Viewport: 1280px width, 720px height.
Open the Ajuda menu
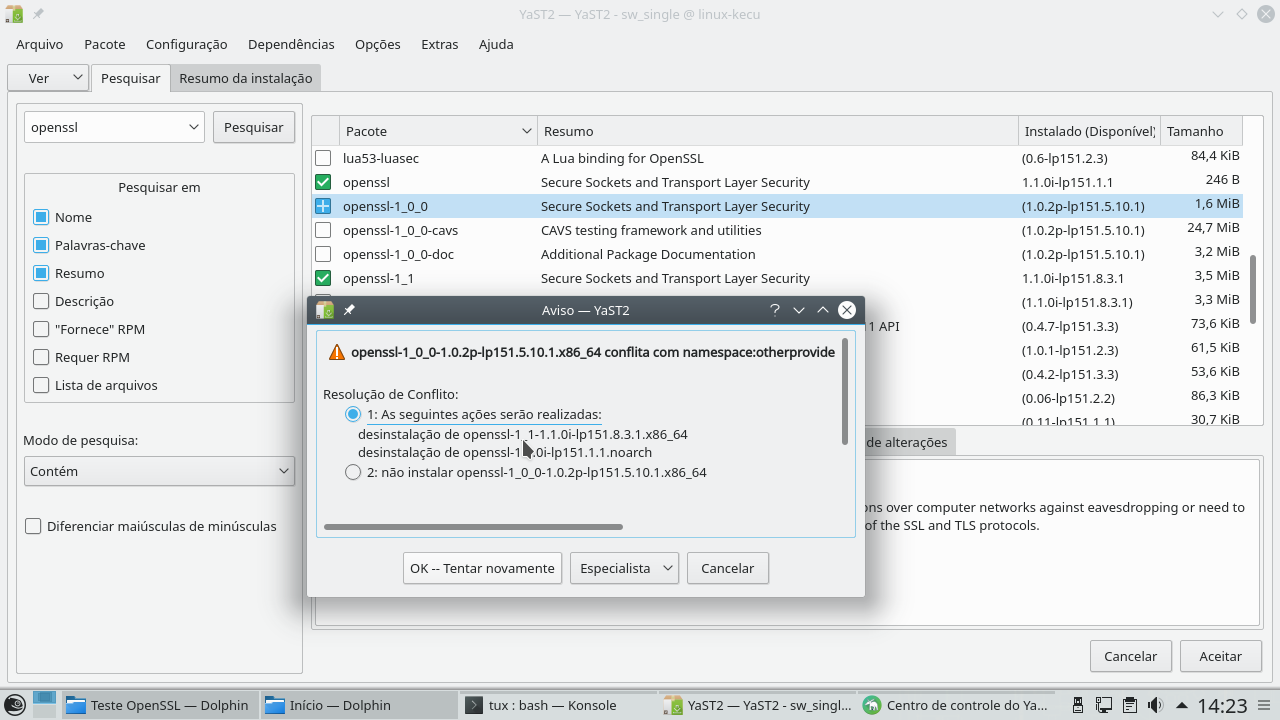[496, 44]
